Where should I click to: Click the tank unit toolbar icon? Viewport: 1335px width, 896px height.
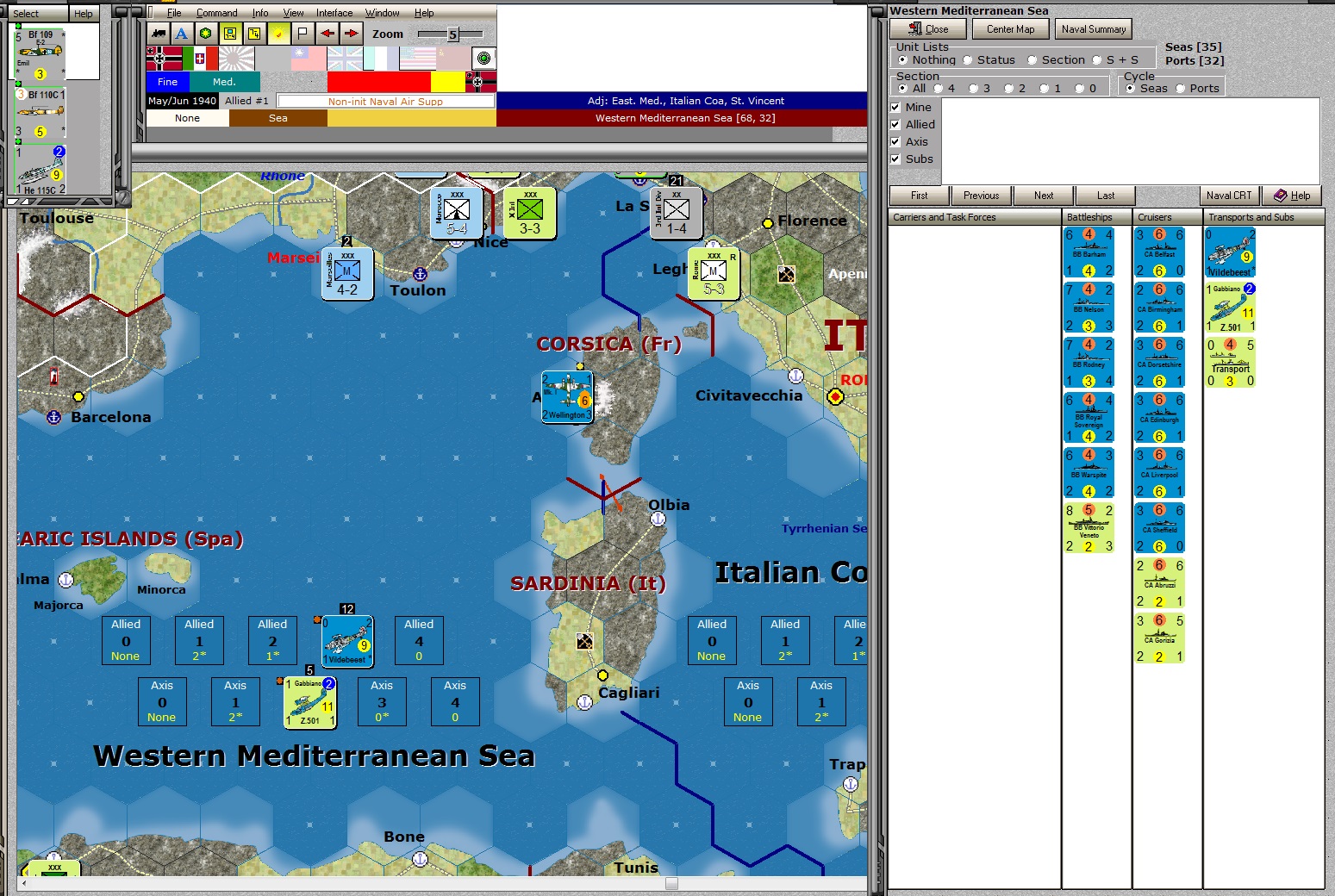pyautogui.click(x=158, y=34)
